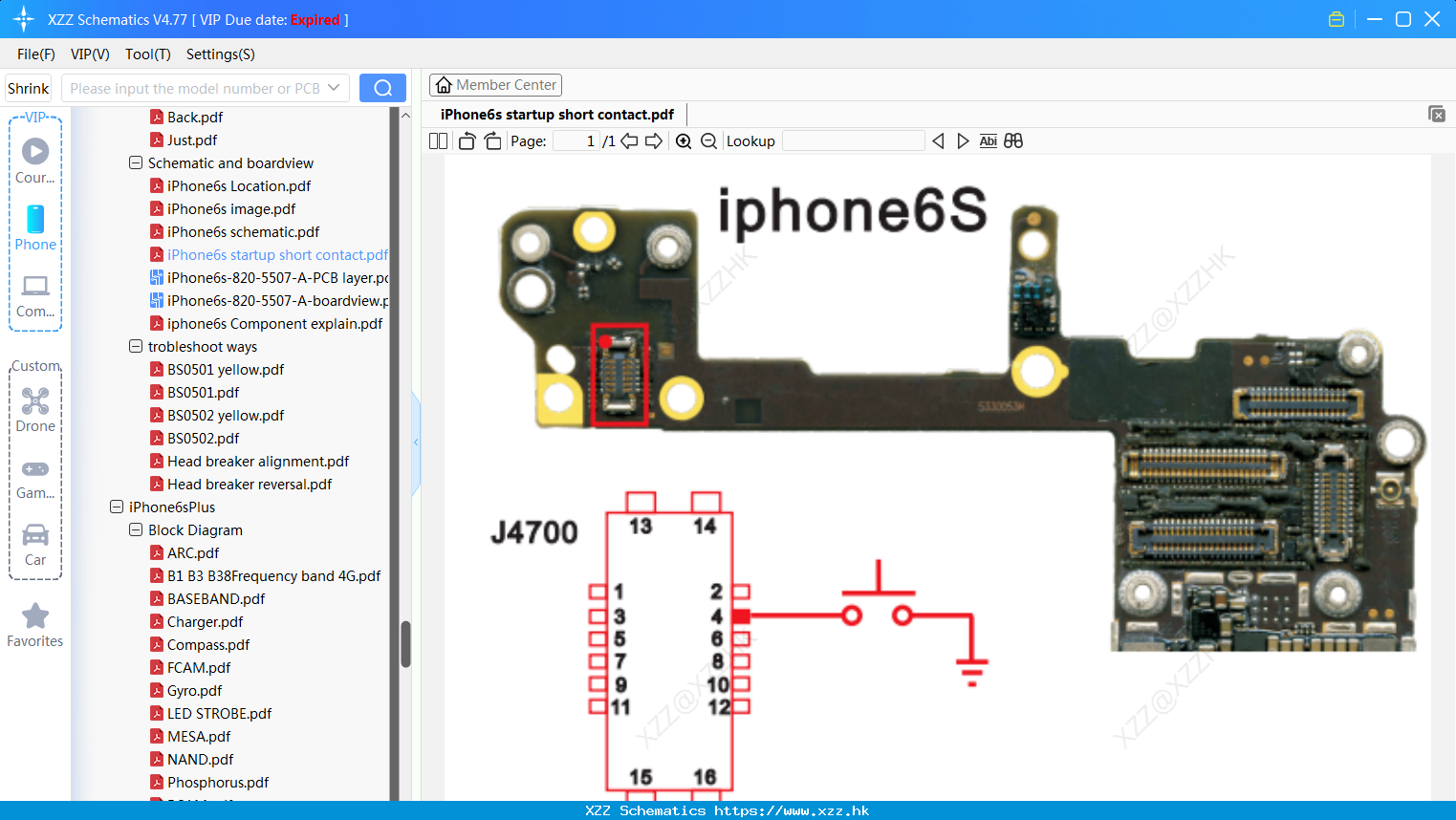Rotate page clockwise
This screenshot has width=1456, height=820.
492,140
